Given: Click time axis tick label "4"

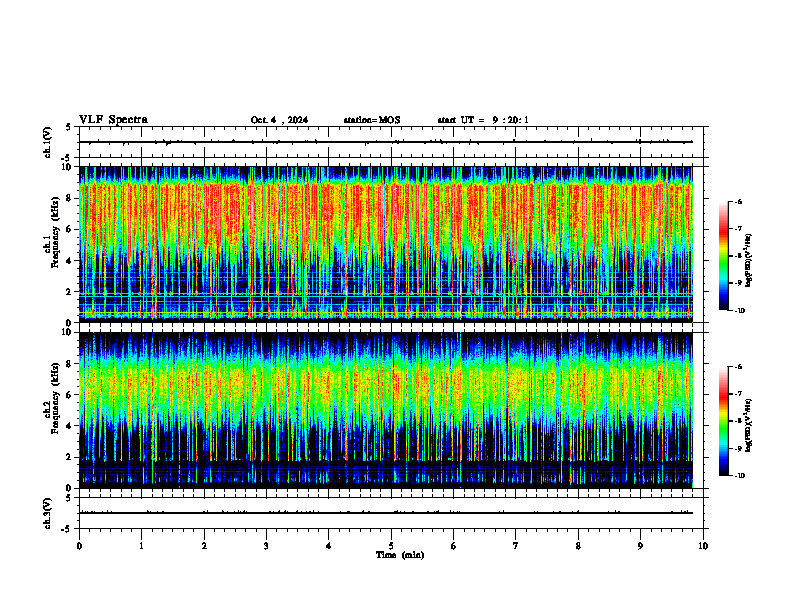Looking at the screenshot, I should 329,546.
